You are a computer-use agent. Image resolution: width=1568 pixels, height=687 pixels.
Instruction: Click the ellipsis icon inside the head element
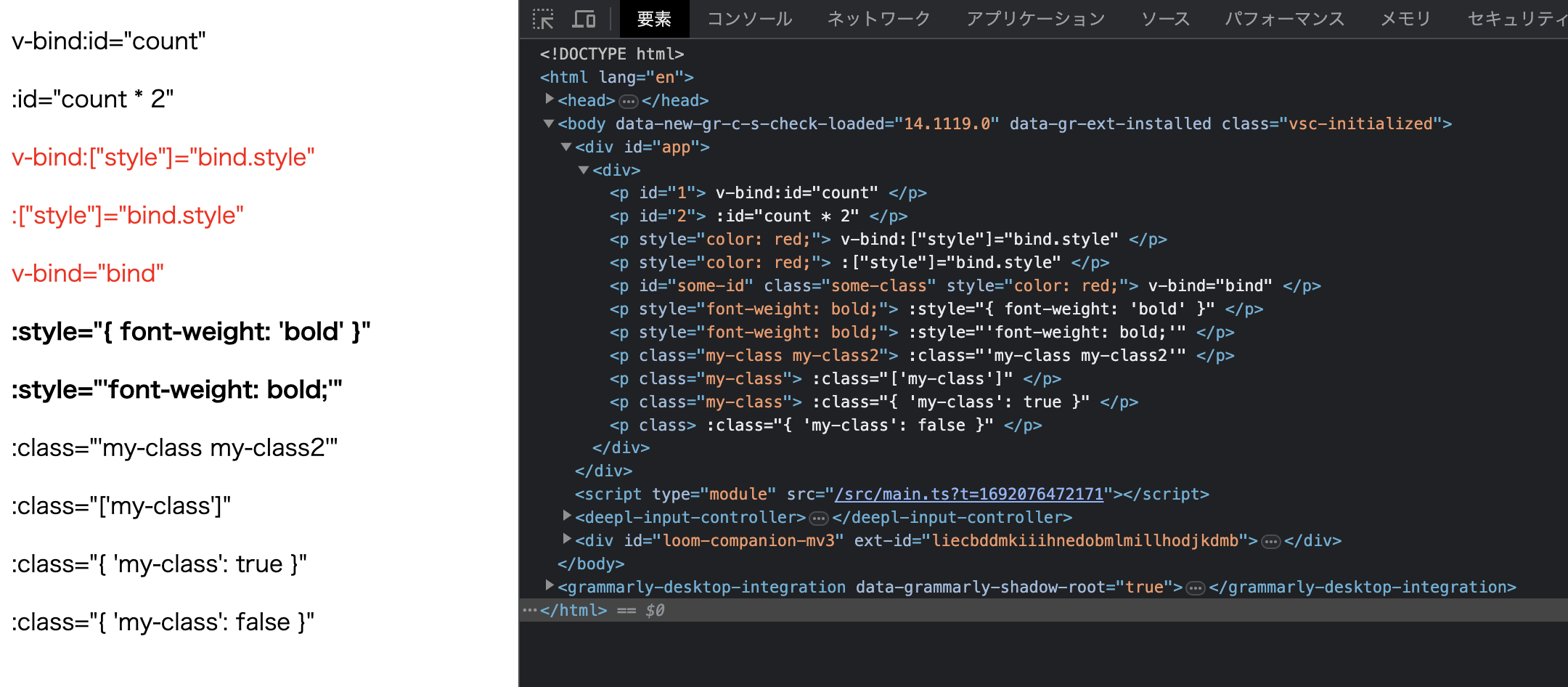629,101
